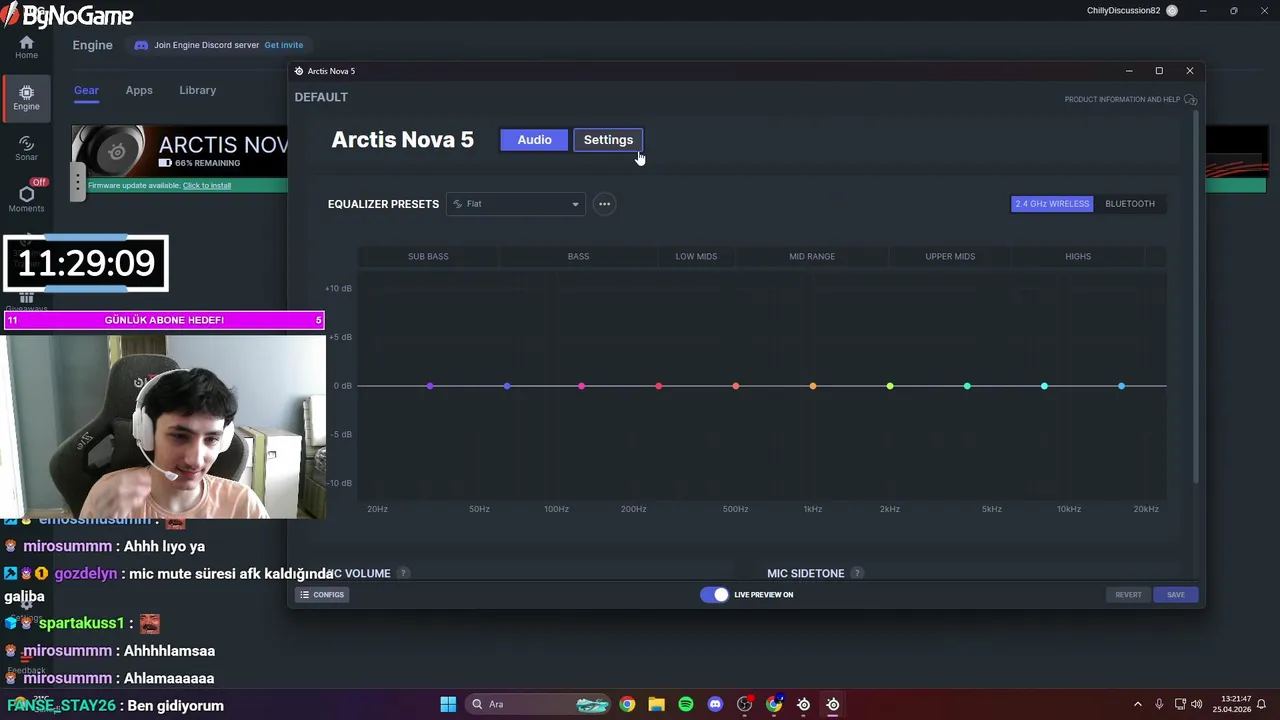Click the ChillyDiscussion82 account avatar icon

coord(1172,11)
